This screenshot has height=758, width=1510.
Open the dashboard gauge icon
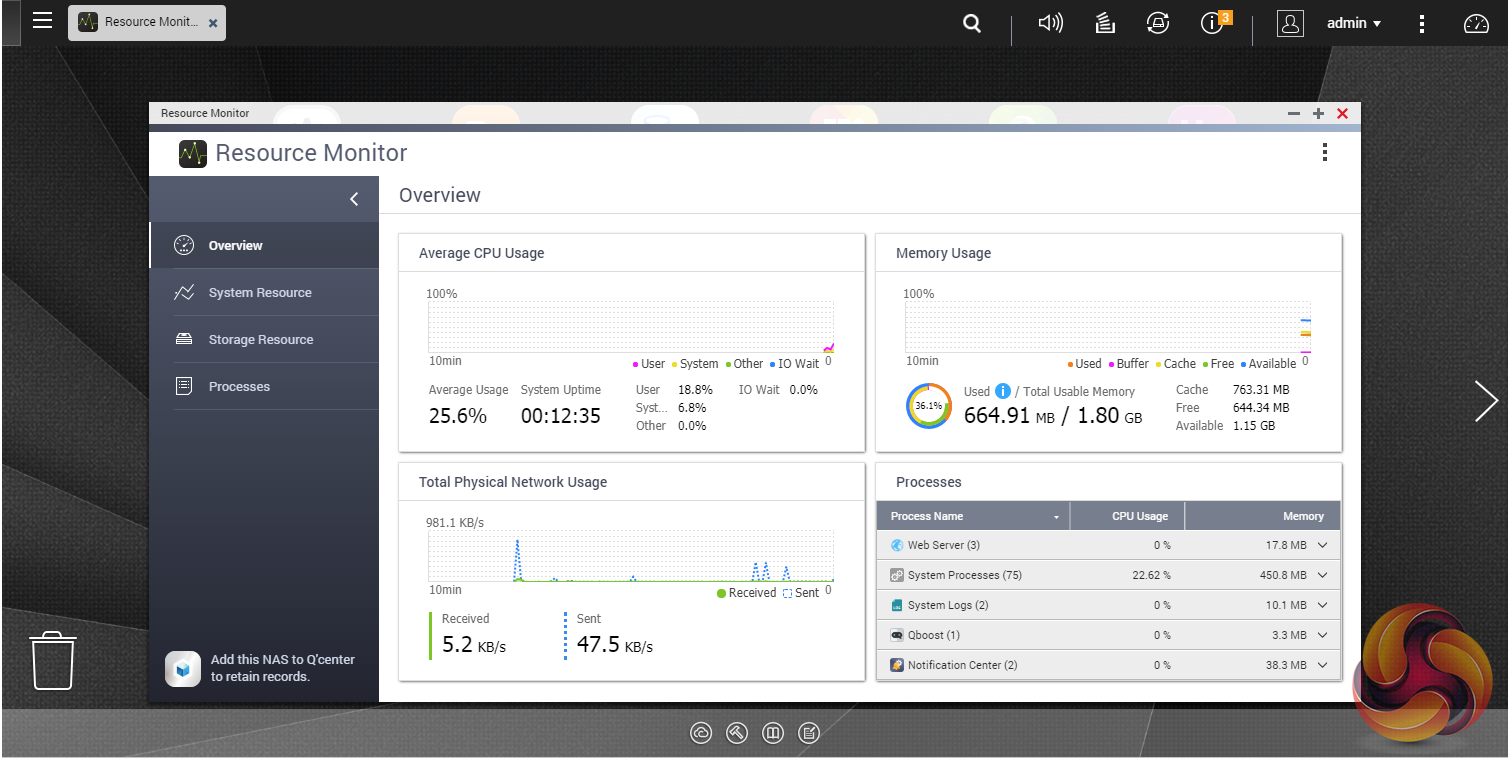(1476, 24)
